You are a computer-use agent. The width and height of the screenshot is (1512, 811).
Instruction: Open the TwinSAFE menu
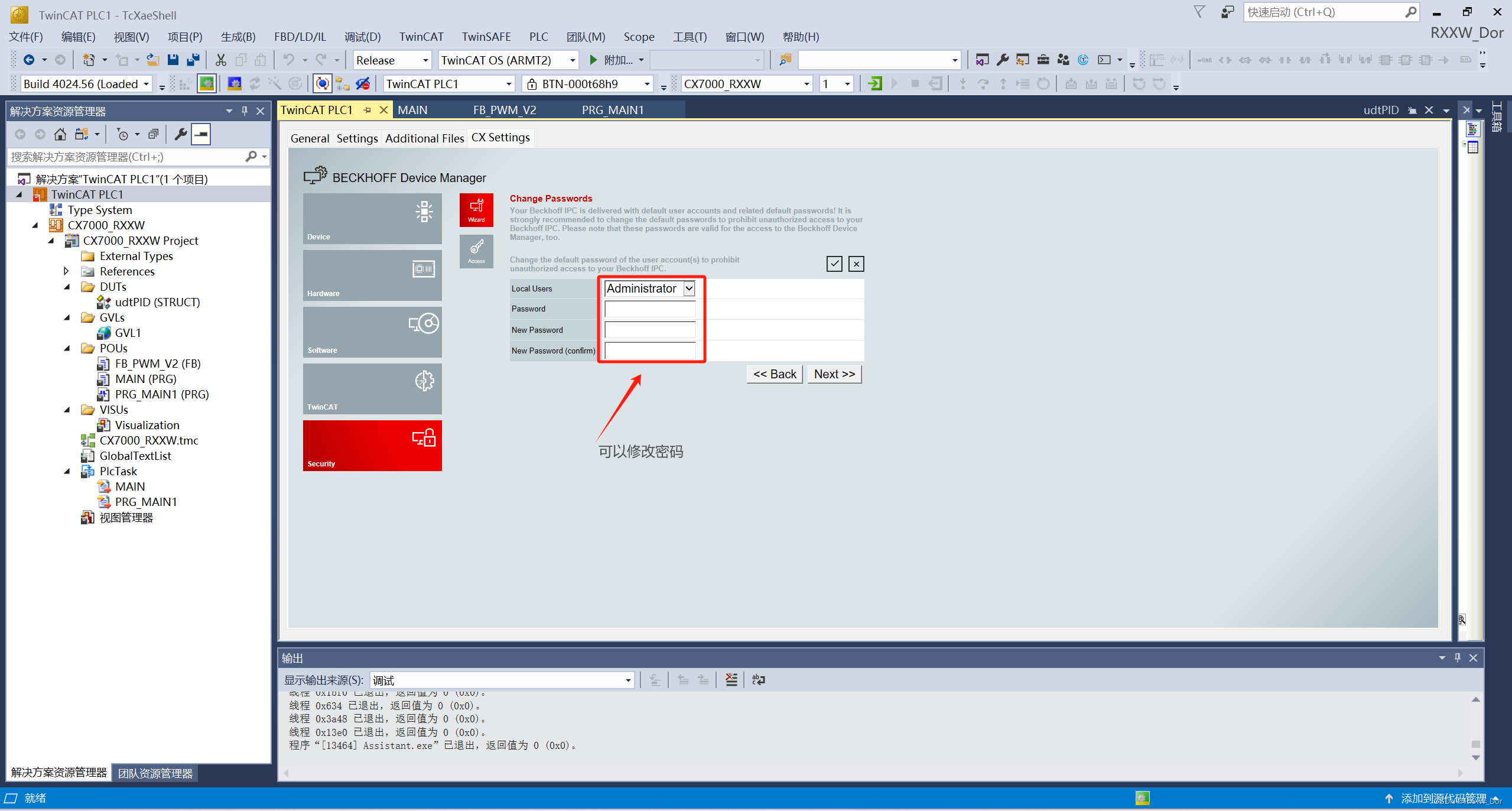coord(486,37)
